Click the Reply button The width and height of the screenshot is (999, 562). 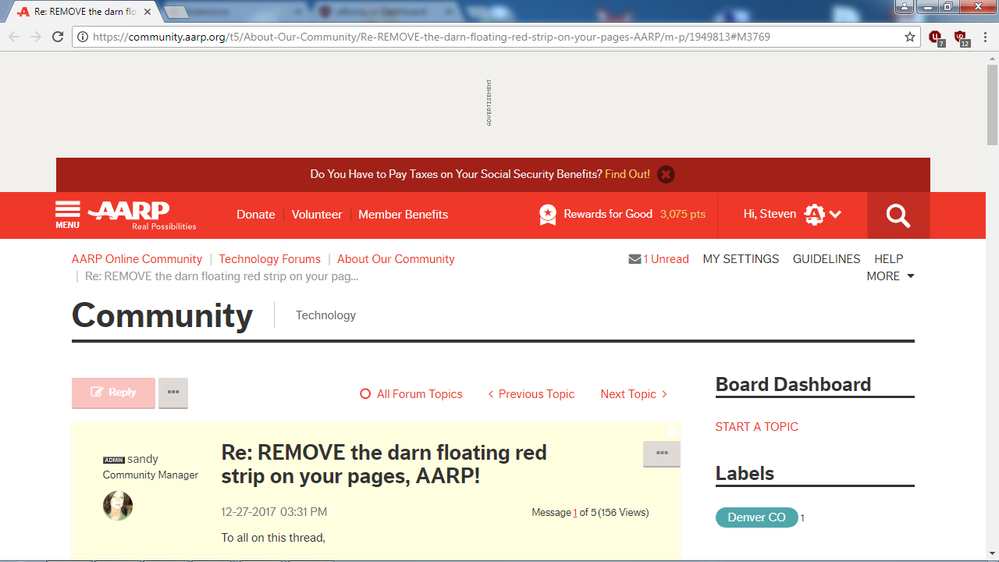click(113, 393)
